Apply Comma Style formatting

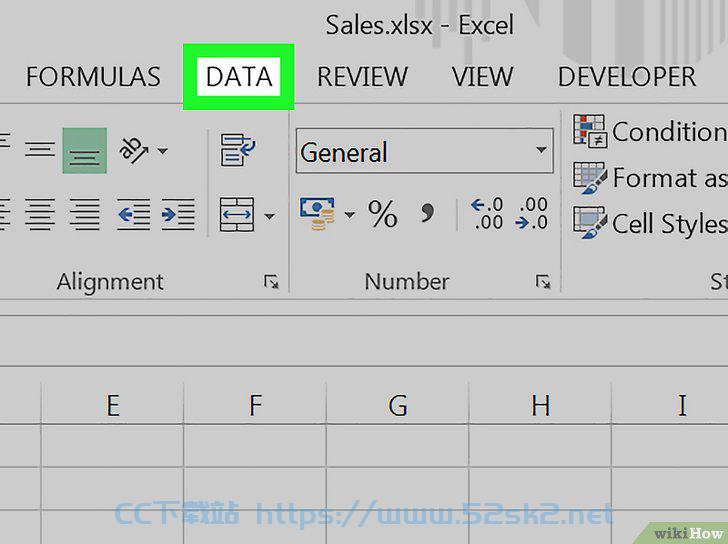427,213
